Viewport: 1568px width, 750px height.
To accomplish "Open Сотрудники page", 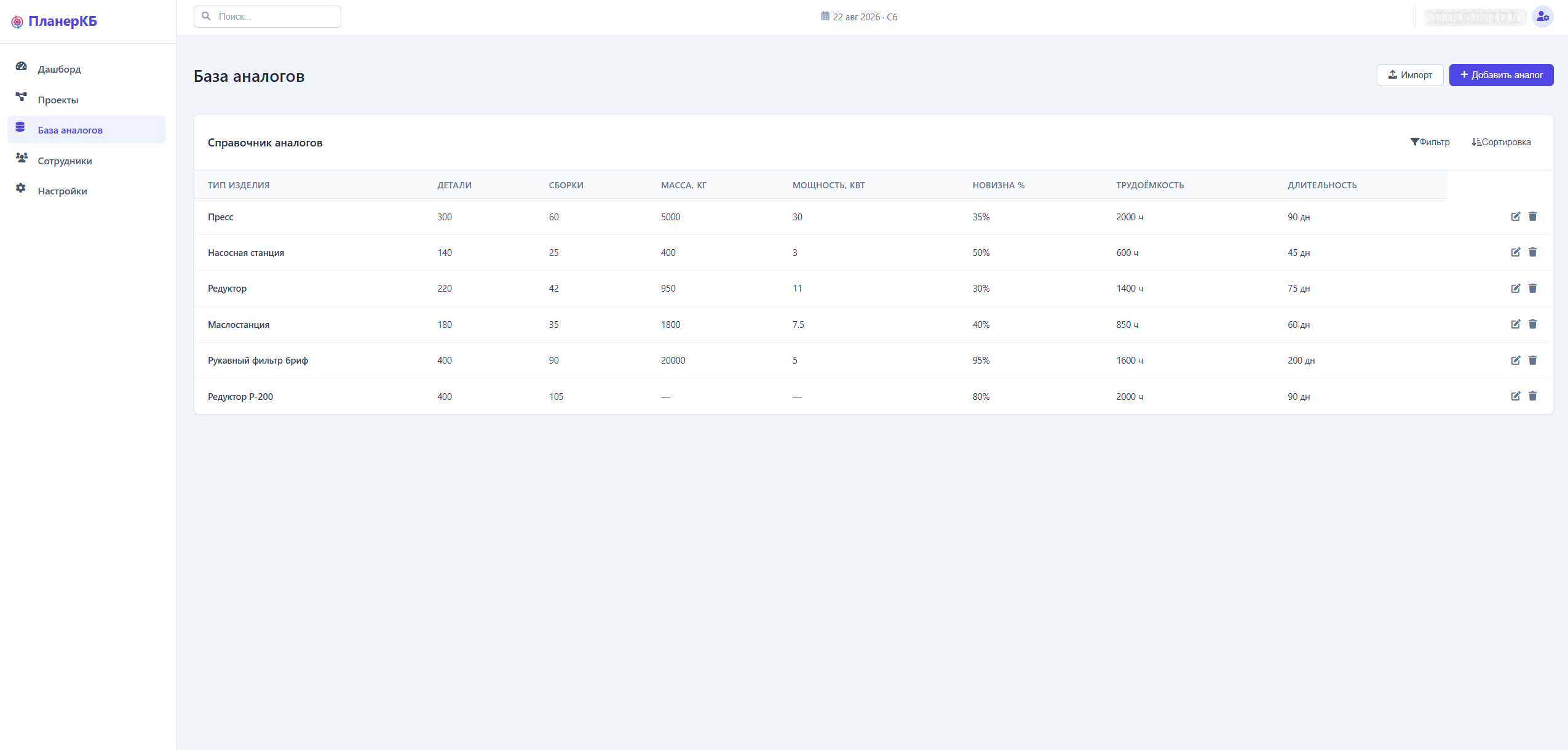I will (86, 161).
